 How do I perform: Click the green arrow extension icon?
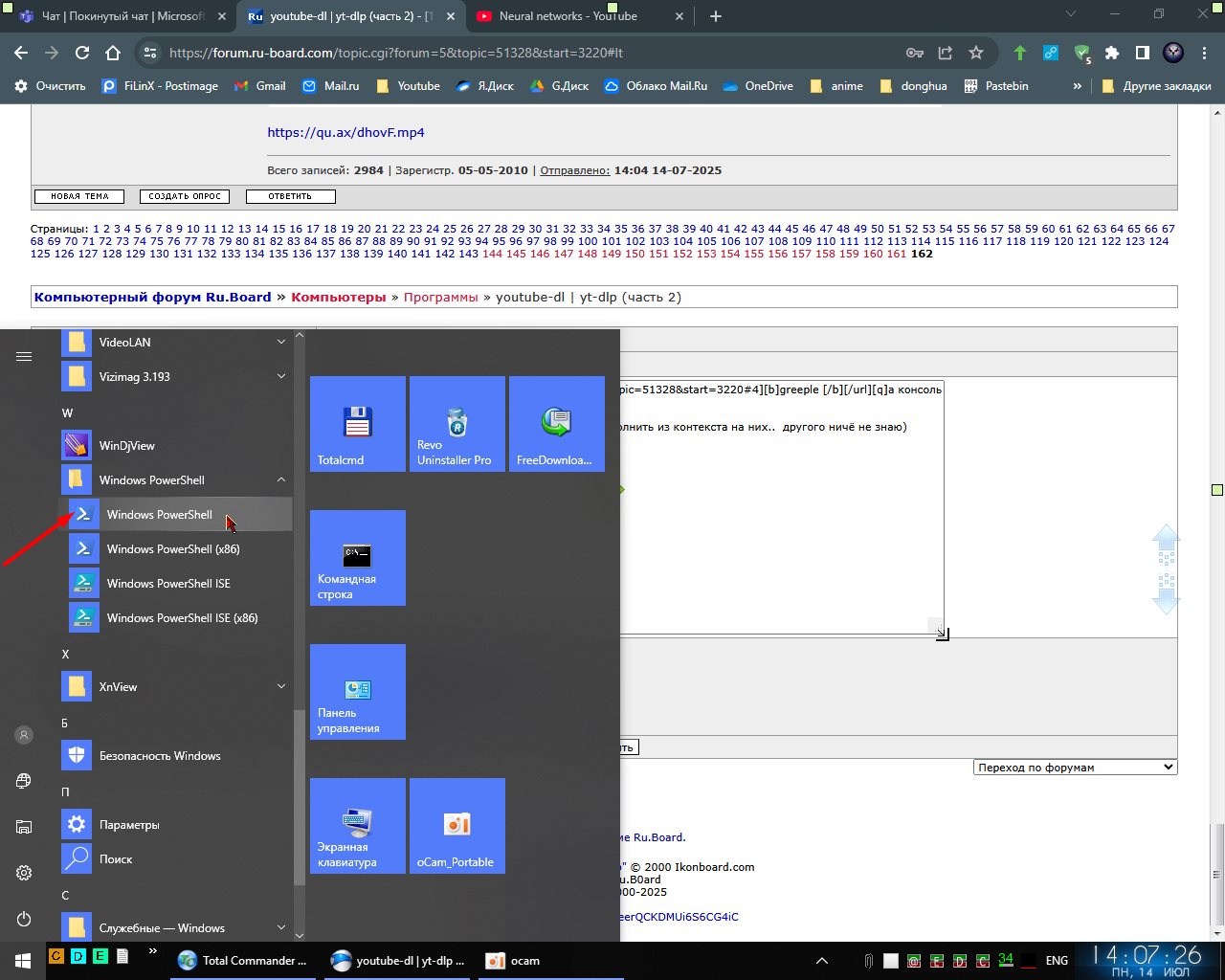tap(1020, 53)
